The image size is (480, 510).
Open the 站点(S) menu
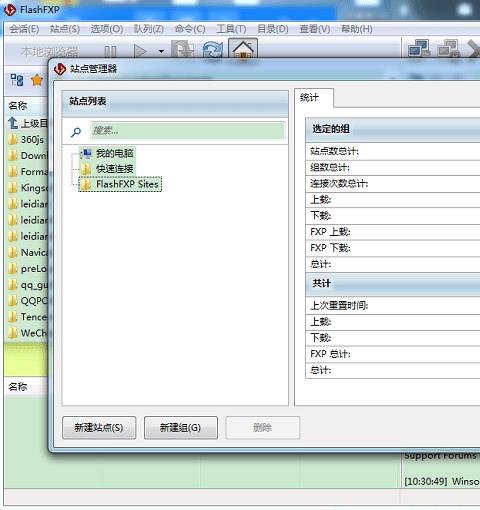[x=65, y=29]
